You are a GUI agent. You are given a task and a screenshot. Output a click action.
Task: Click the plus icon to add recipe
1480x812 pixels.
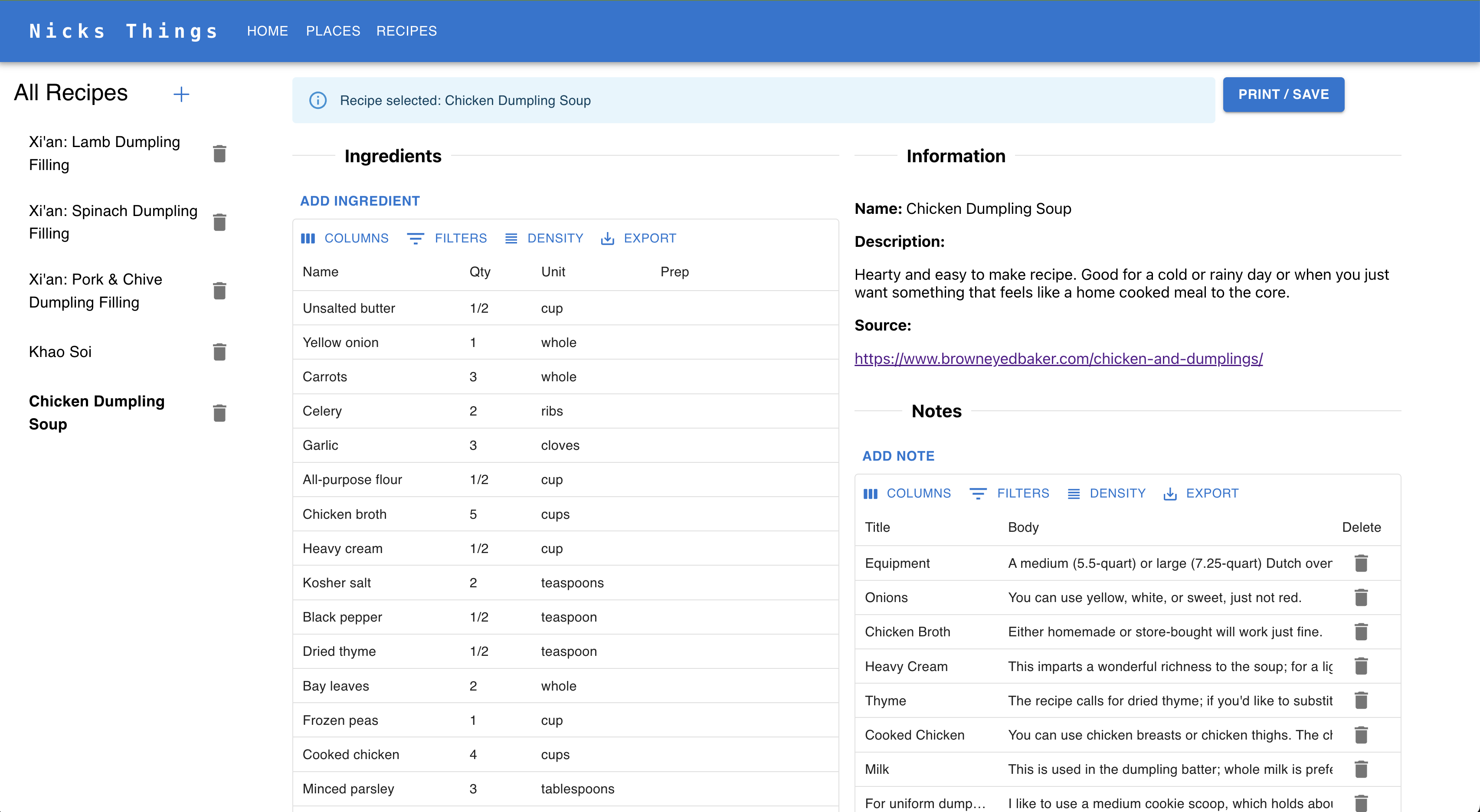pyautogui.click(x=181, y=94)
